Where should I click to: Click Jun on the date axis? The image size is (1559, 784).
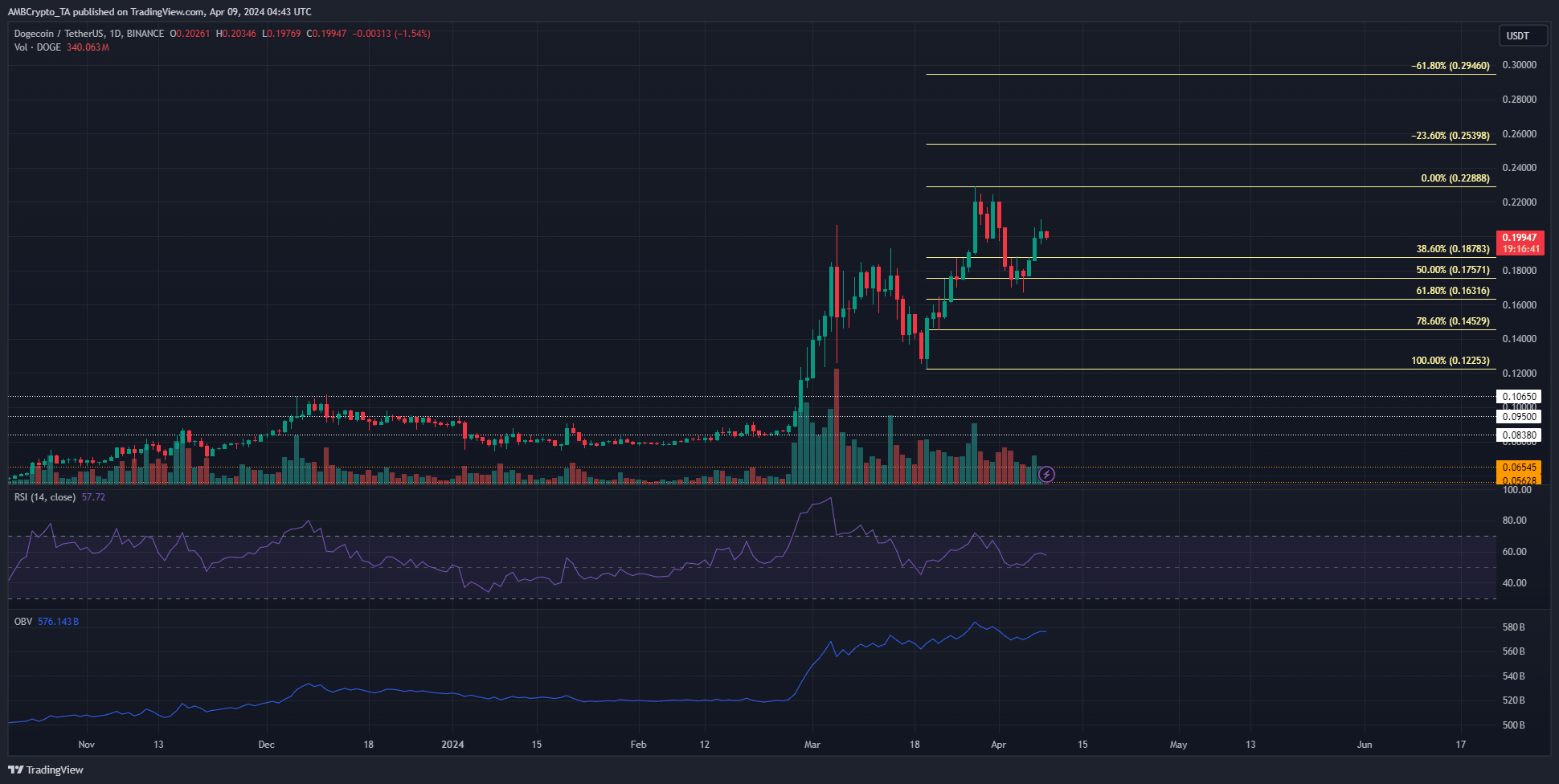(x=1365, y=745)
